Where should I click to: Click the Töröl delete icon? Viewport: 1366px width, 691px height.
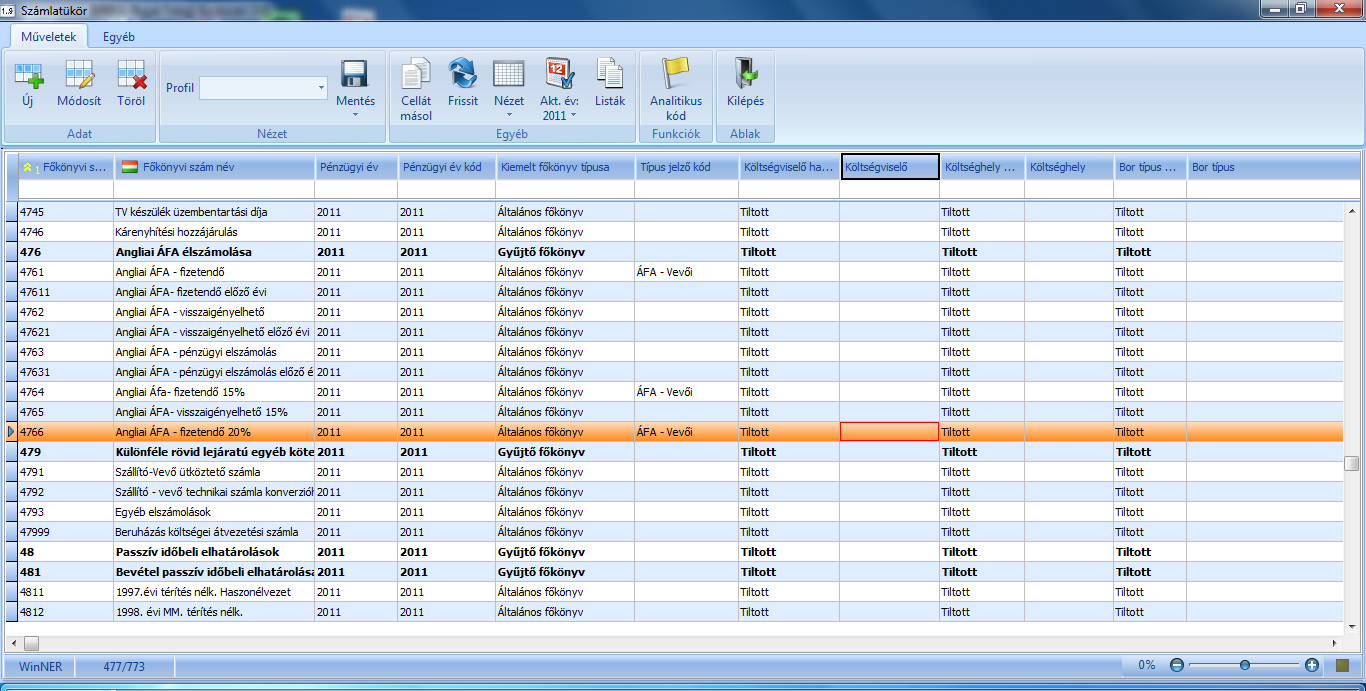point(131,76)
